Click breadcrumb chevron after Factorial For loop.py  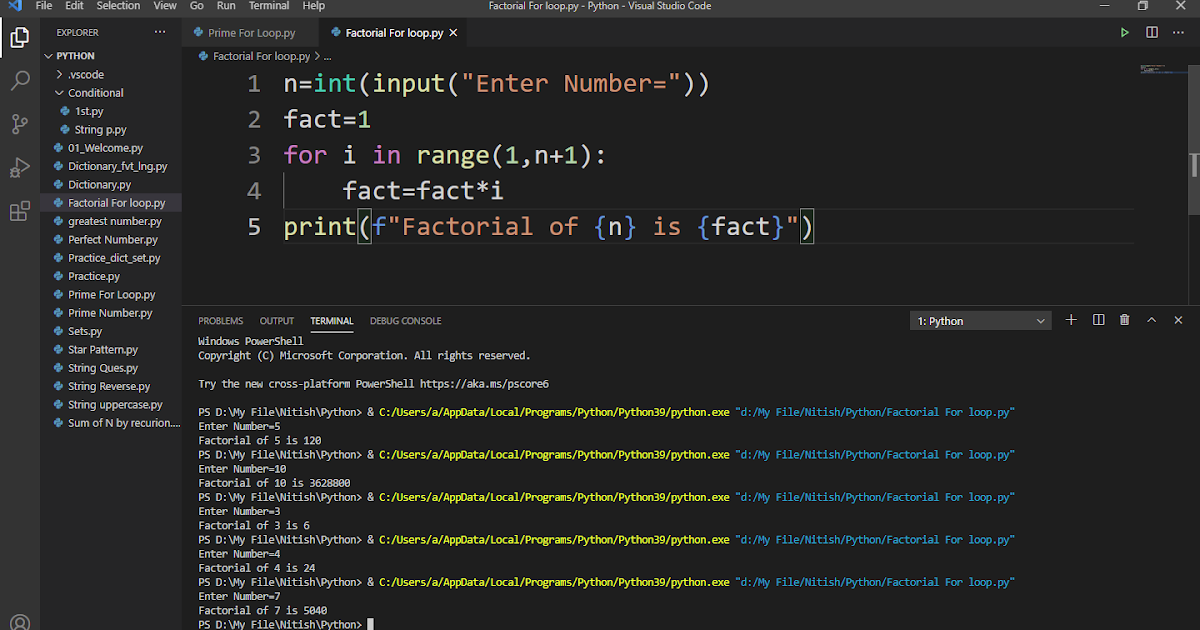317,57
